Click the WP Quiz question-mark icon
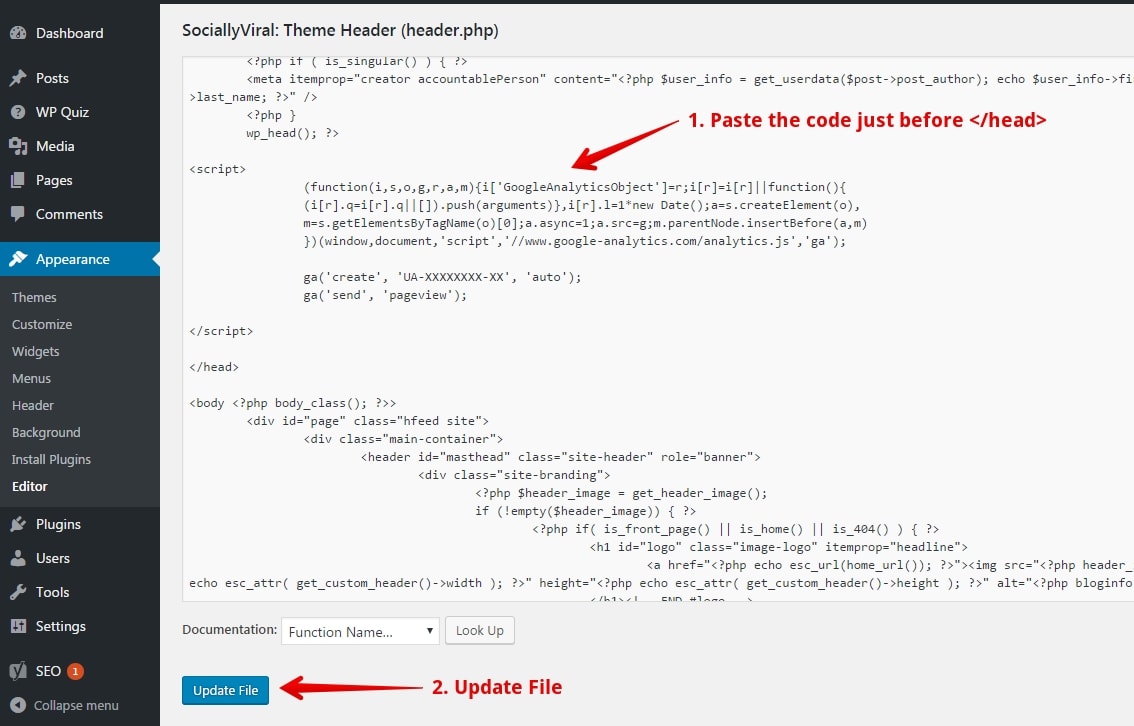The height and width of the screenshot is (726, 1134). pos(18,112)
